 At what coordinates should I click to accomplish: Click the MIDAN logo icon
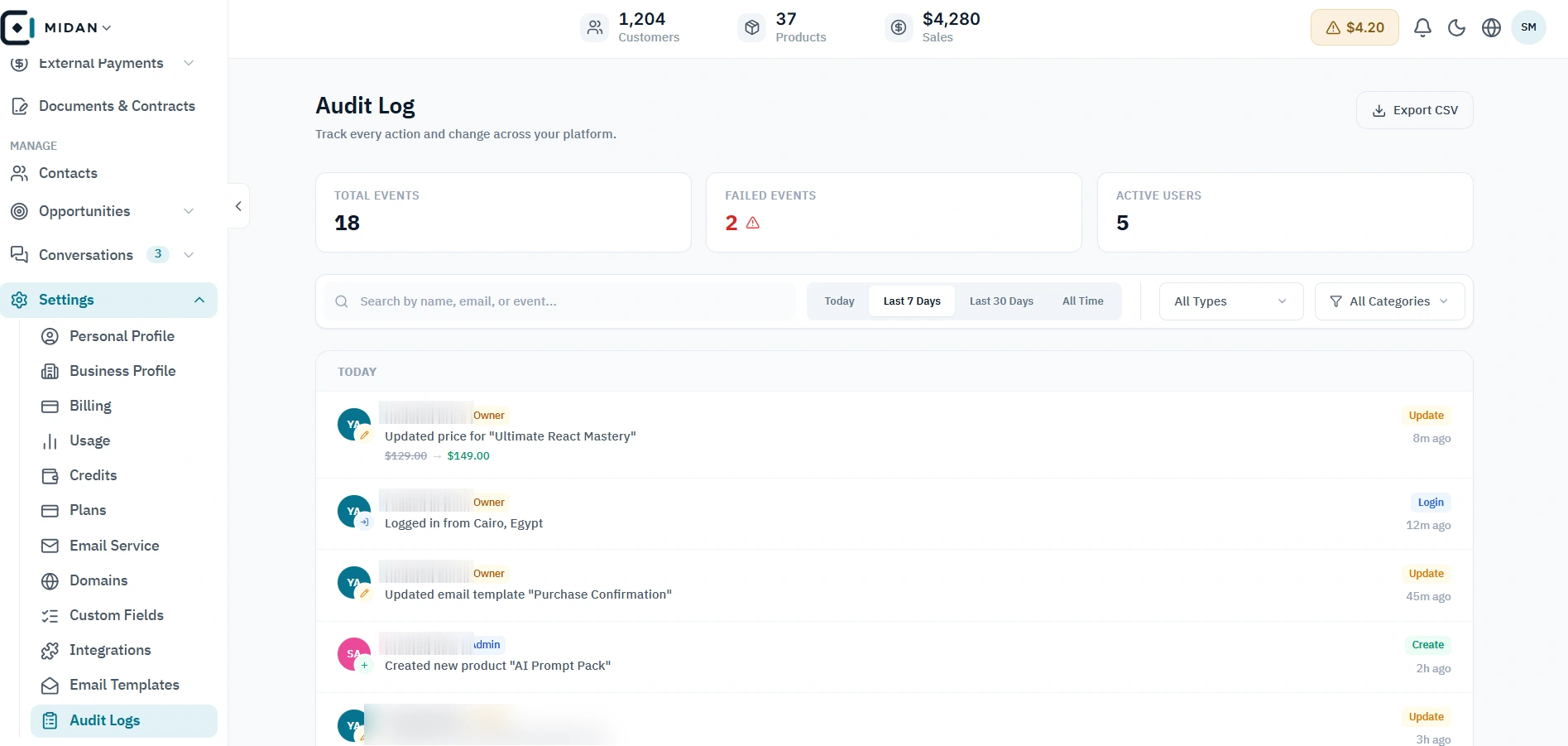click(17, 27)
